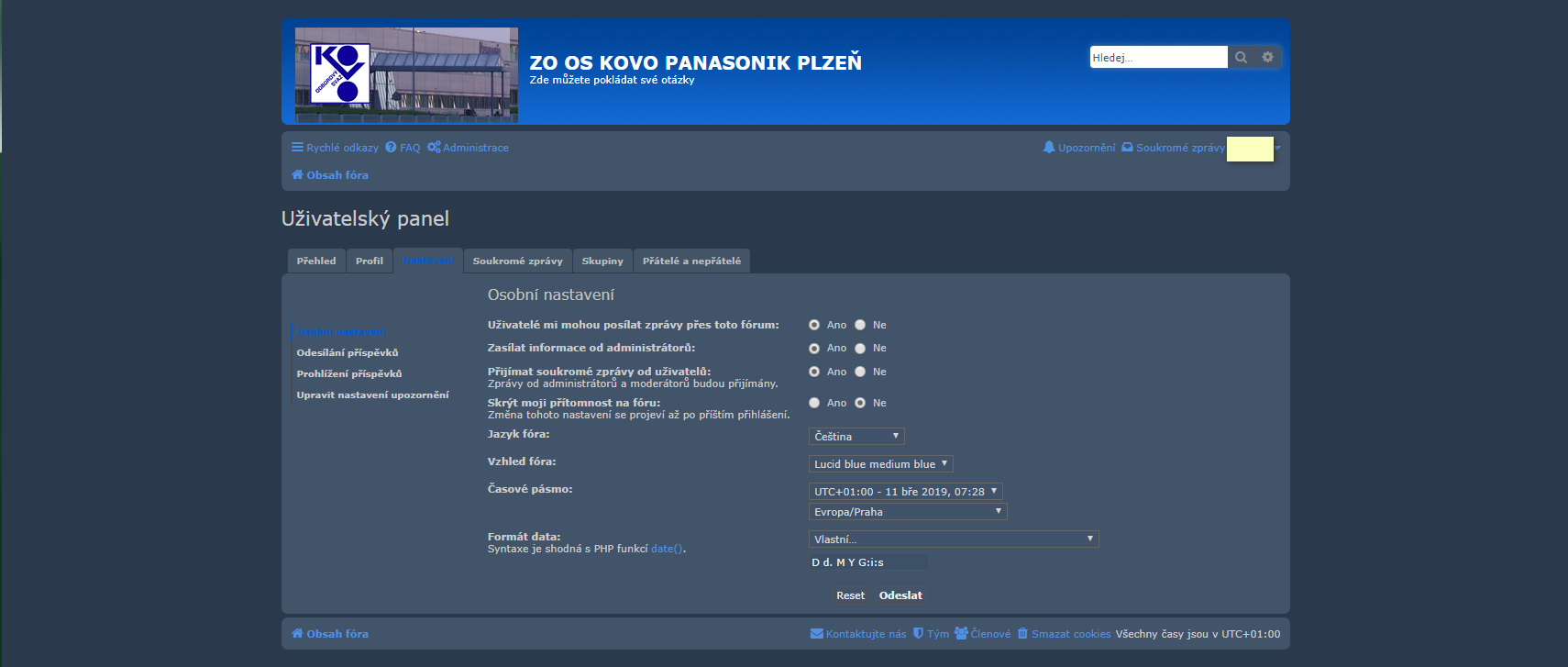The image size is (1568, 667).
Task: Open advanced search gear icon
Action: tap(1267, 57)
